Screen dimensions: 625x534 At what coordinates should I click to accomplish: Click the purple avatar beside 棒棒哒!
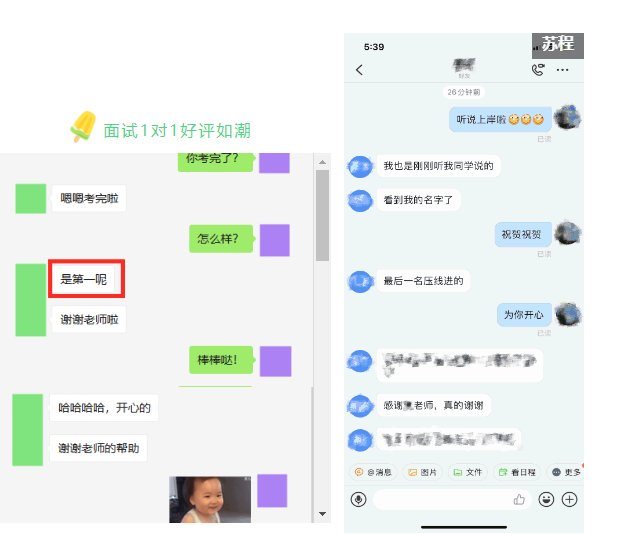[275, 361]
